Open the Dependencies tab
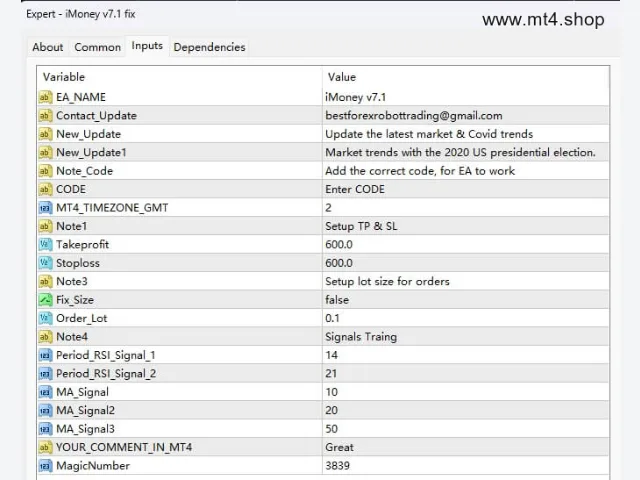 [x=209, y=47]
